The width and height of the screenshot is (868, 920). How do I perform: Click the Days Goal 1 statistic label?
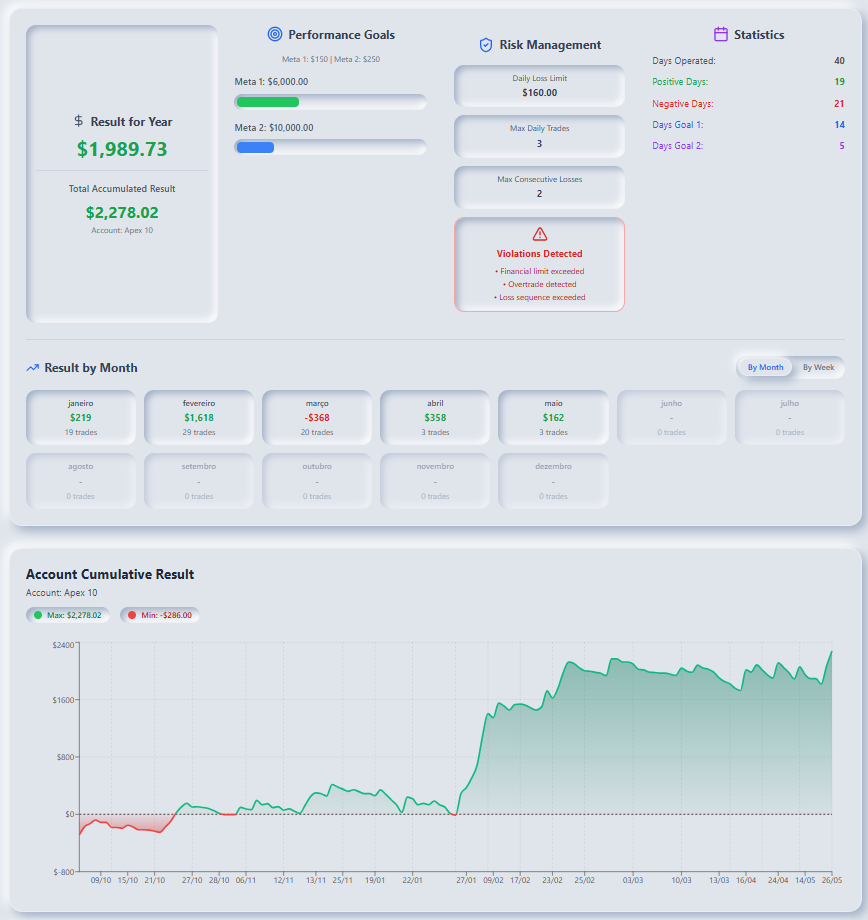coord(678,124)
